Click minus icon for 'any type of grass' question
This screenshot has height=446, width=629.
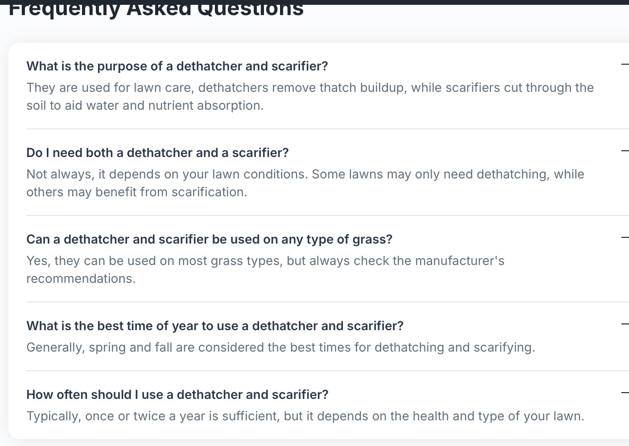pyautogui.click(x=624, y=239)
